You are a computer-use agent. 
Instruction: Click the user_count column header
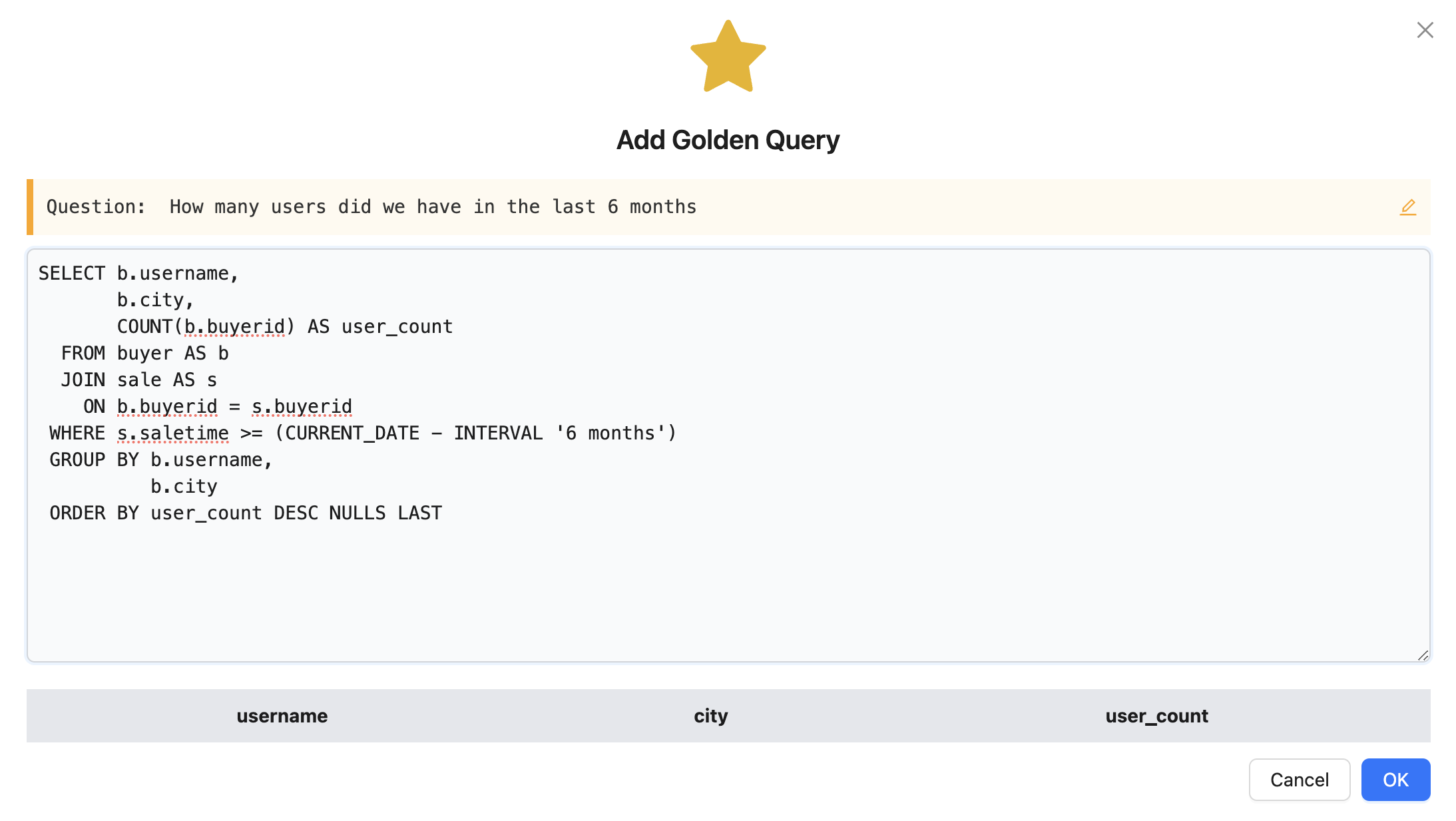point(1155,716)
